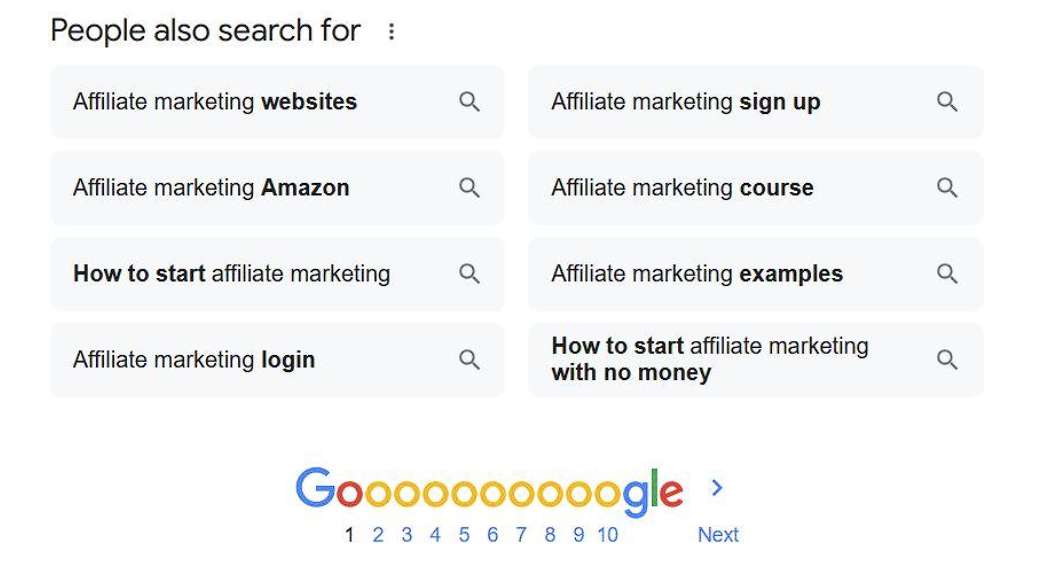Click magnifier icon next to Affiliate marketing course
1059x564 pixels.
click(947, 188)
